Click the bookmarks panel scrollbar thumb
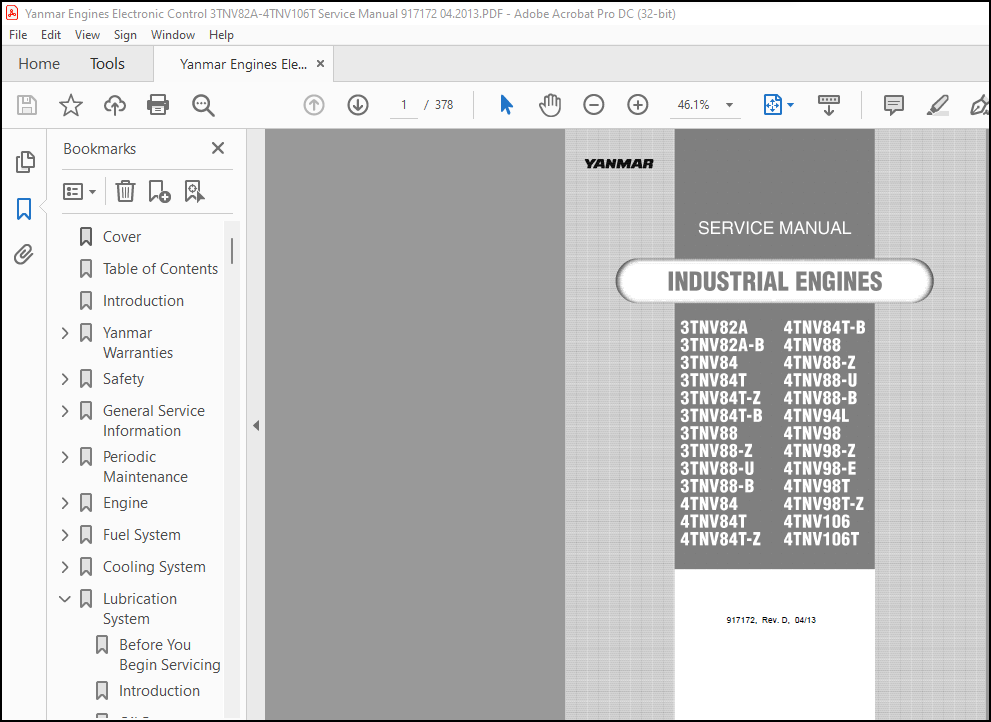991x722 pixels. (x=232, y=251)
